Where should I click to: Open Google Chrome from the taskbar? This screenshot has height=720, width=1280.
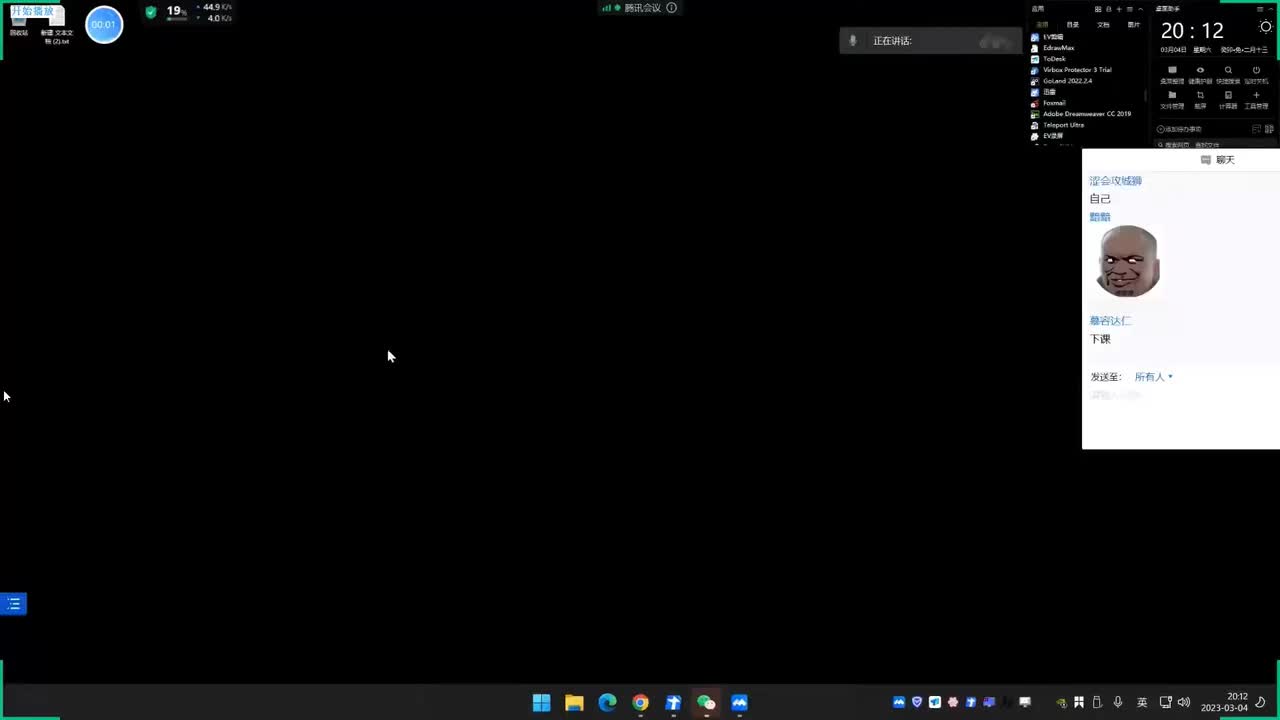click(640, 703)
